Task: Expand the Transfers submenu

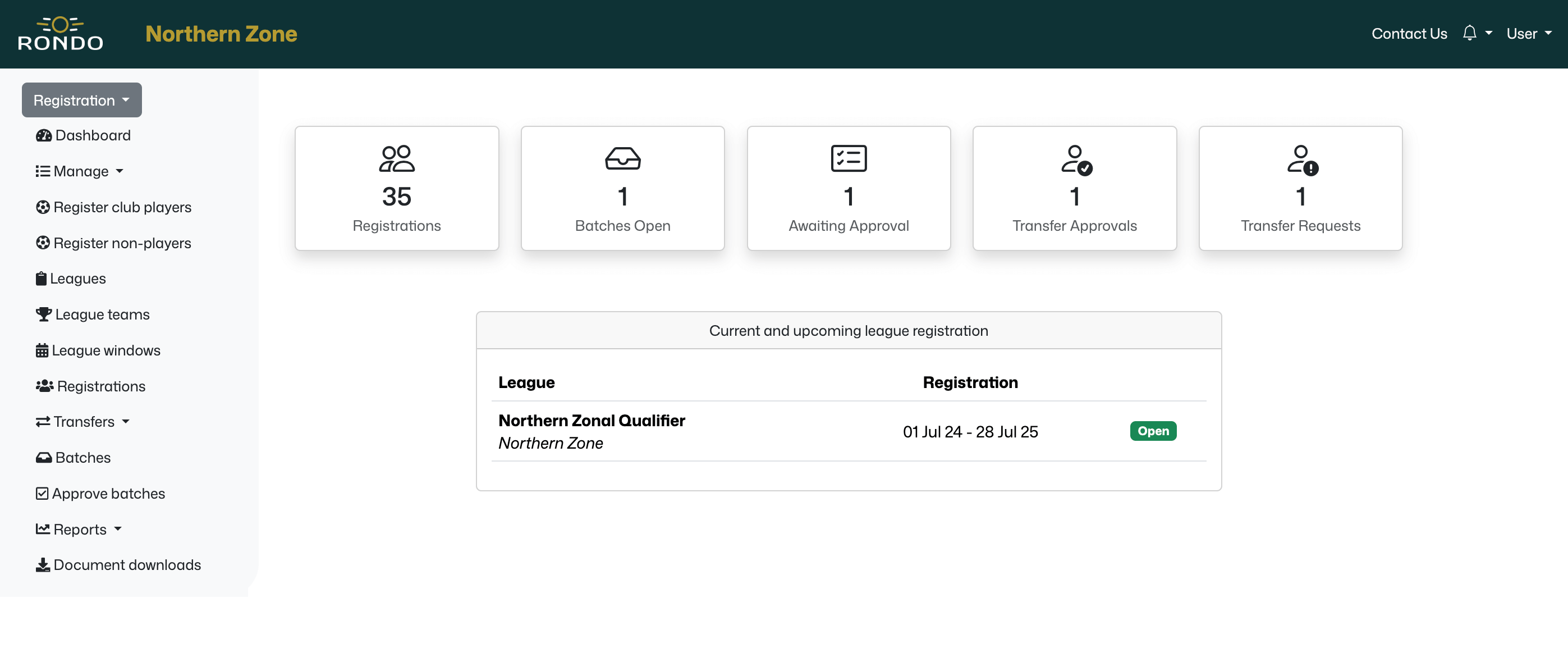Action: click(83, 421)
